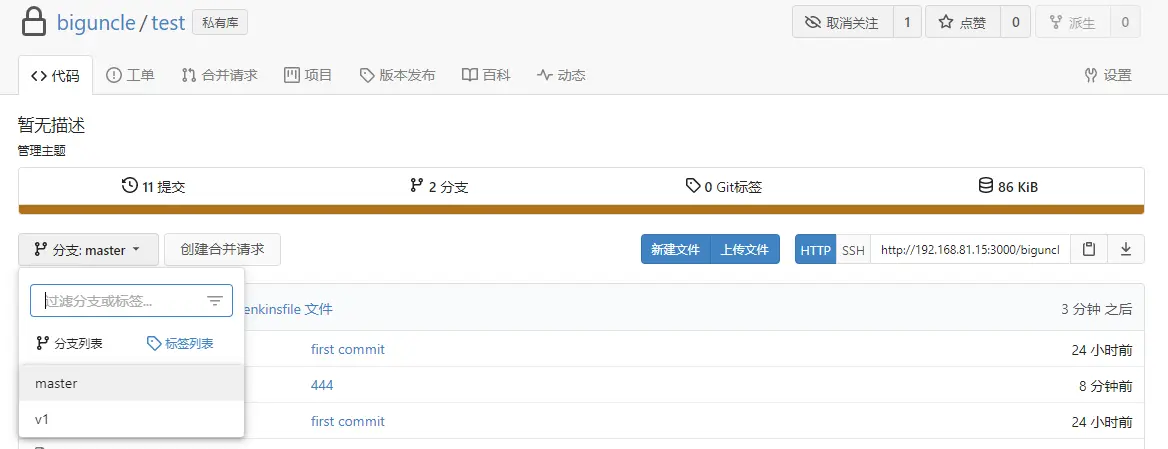Open the 2 分支 branches page
The image size is (1168, 449).
(439, 186)
